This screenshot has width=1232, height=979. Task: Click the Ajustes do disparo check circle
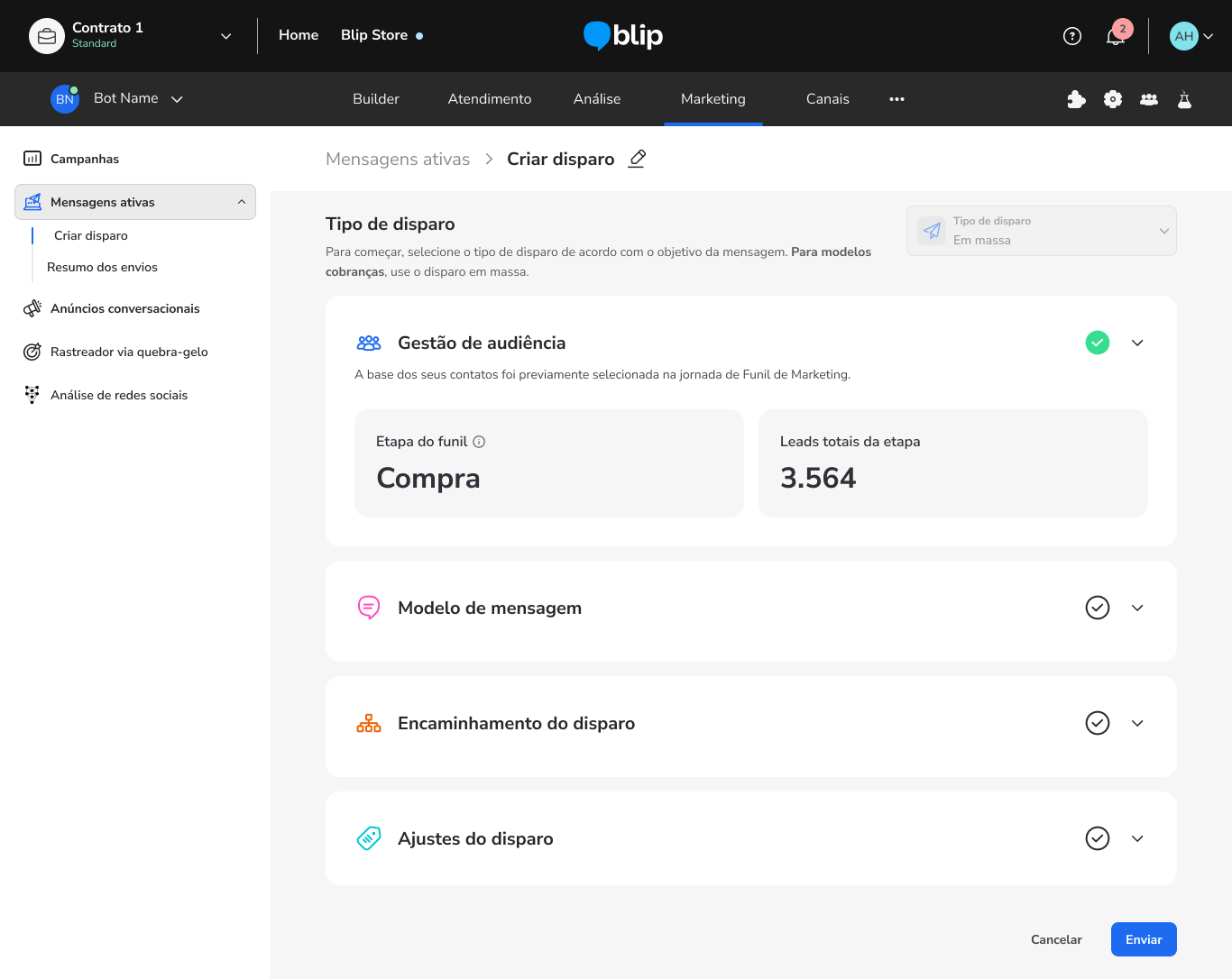click(1097, 838)
